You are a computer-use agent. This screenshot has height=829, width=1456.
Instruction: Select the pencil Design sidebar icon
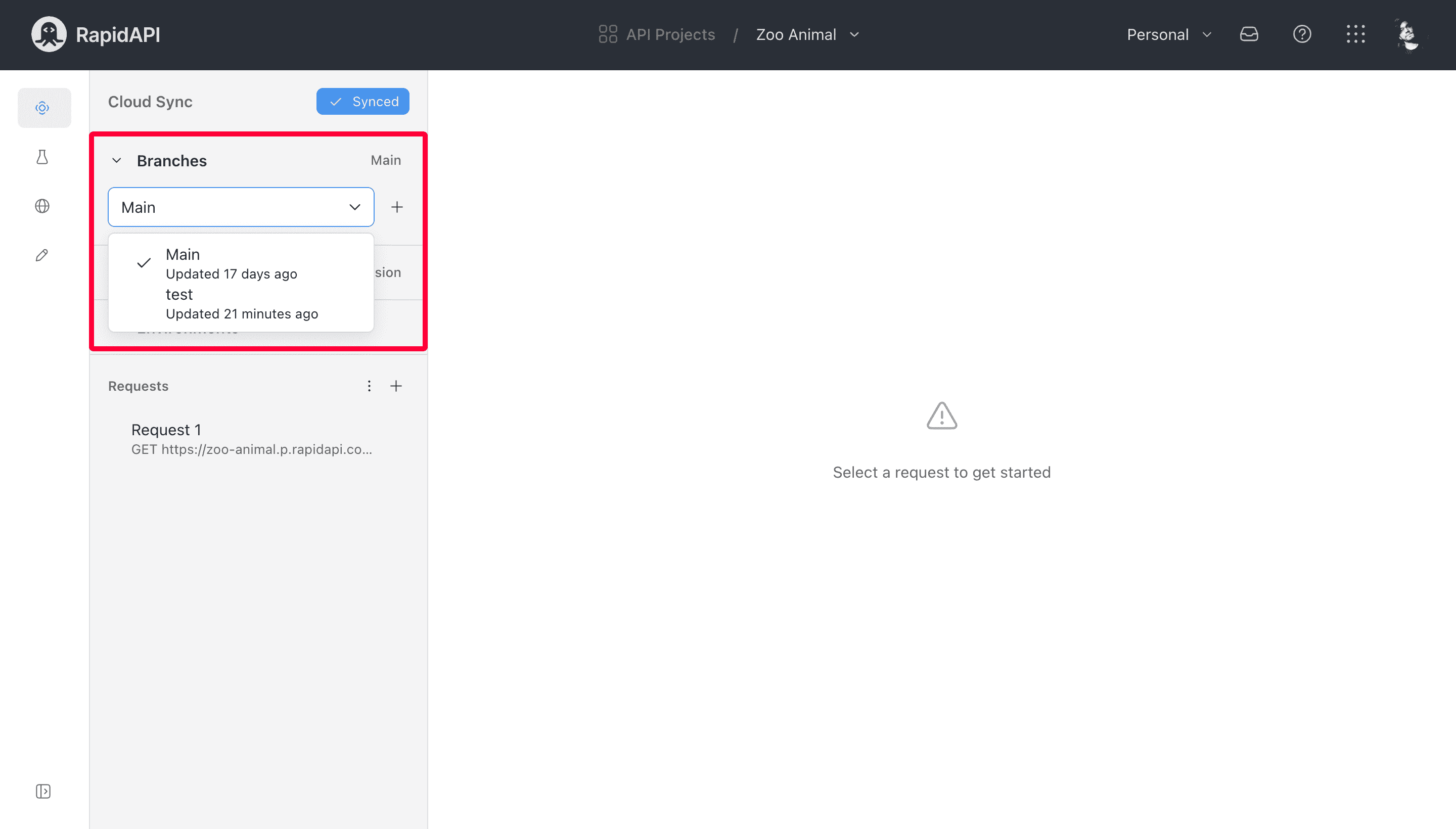[42, 255]
